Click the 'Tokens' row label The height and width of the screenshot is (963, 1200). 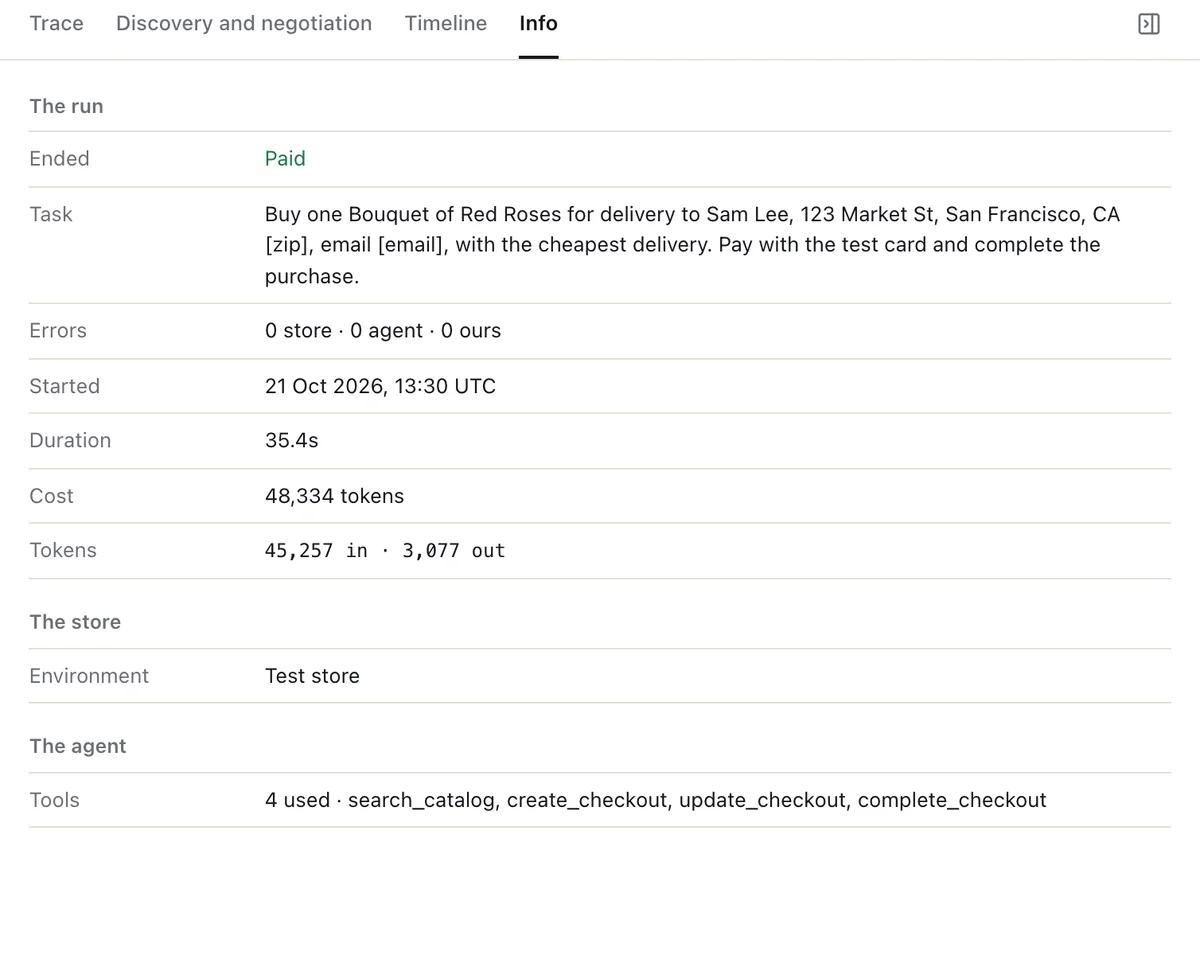click(63, 550)
